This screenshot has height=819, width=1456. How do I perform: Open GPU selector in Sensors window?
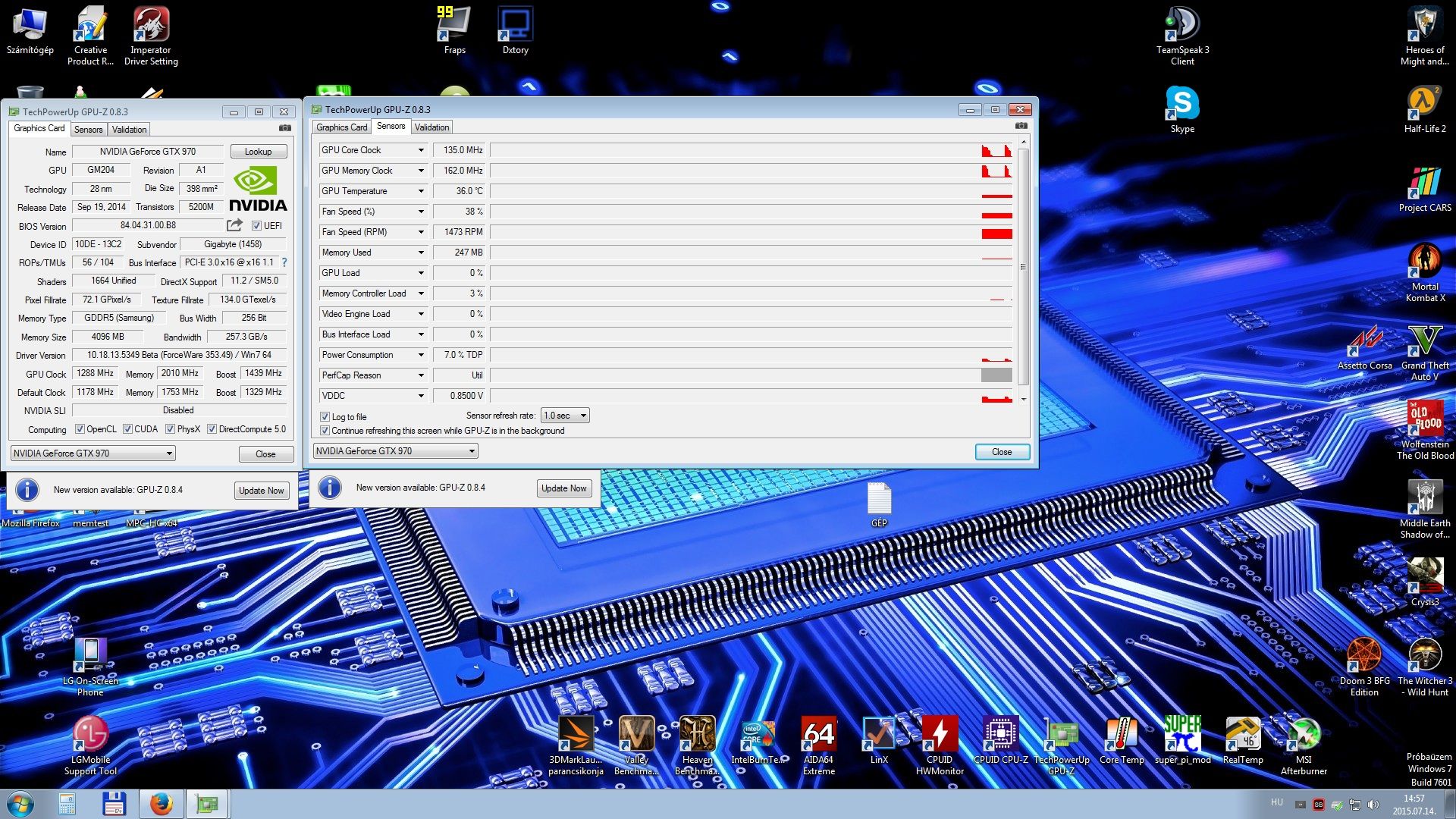tap(395, 451)
